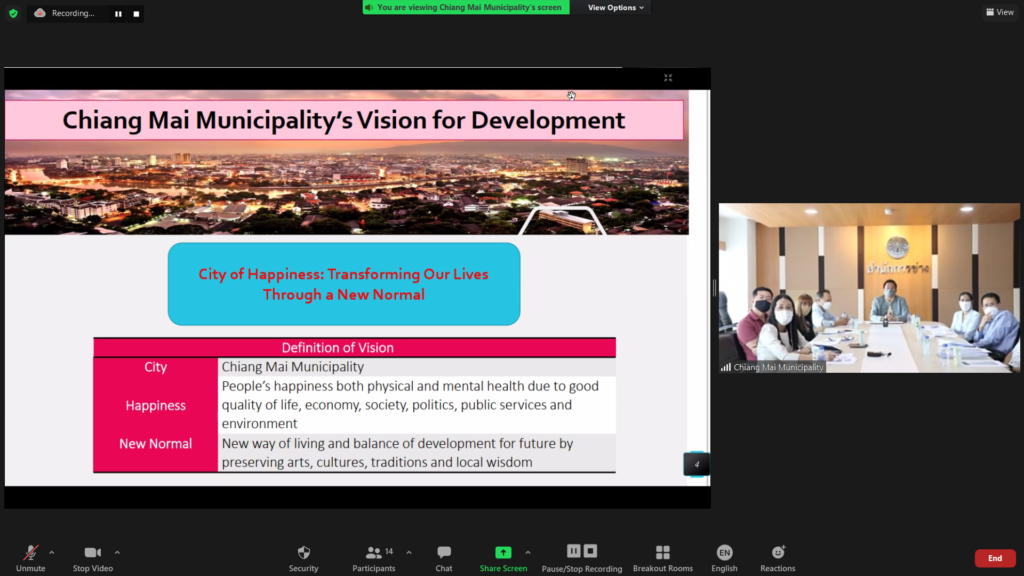Screen dimensions: 1024x576
Task: Expand audio options arrow beside Unmute
Action: [x=52, y=552]
